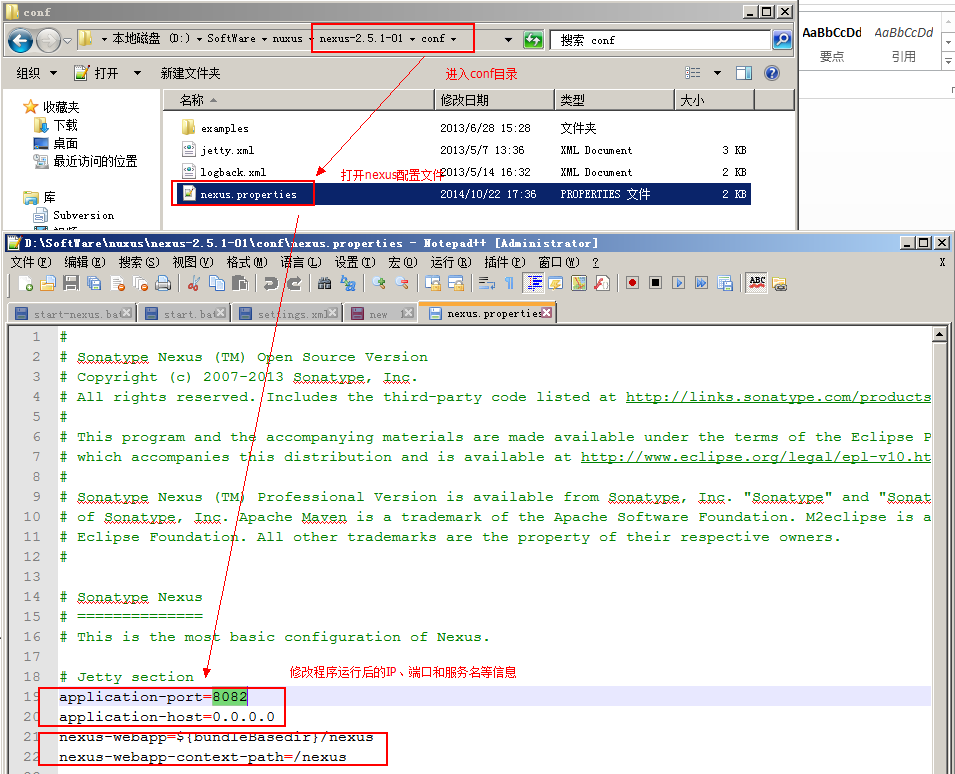
Task: Open Find with the binoculars icon
Action: click(x=325, y=283)
